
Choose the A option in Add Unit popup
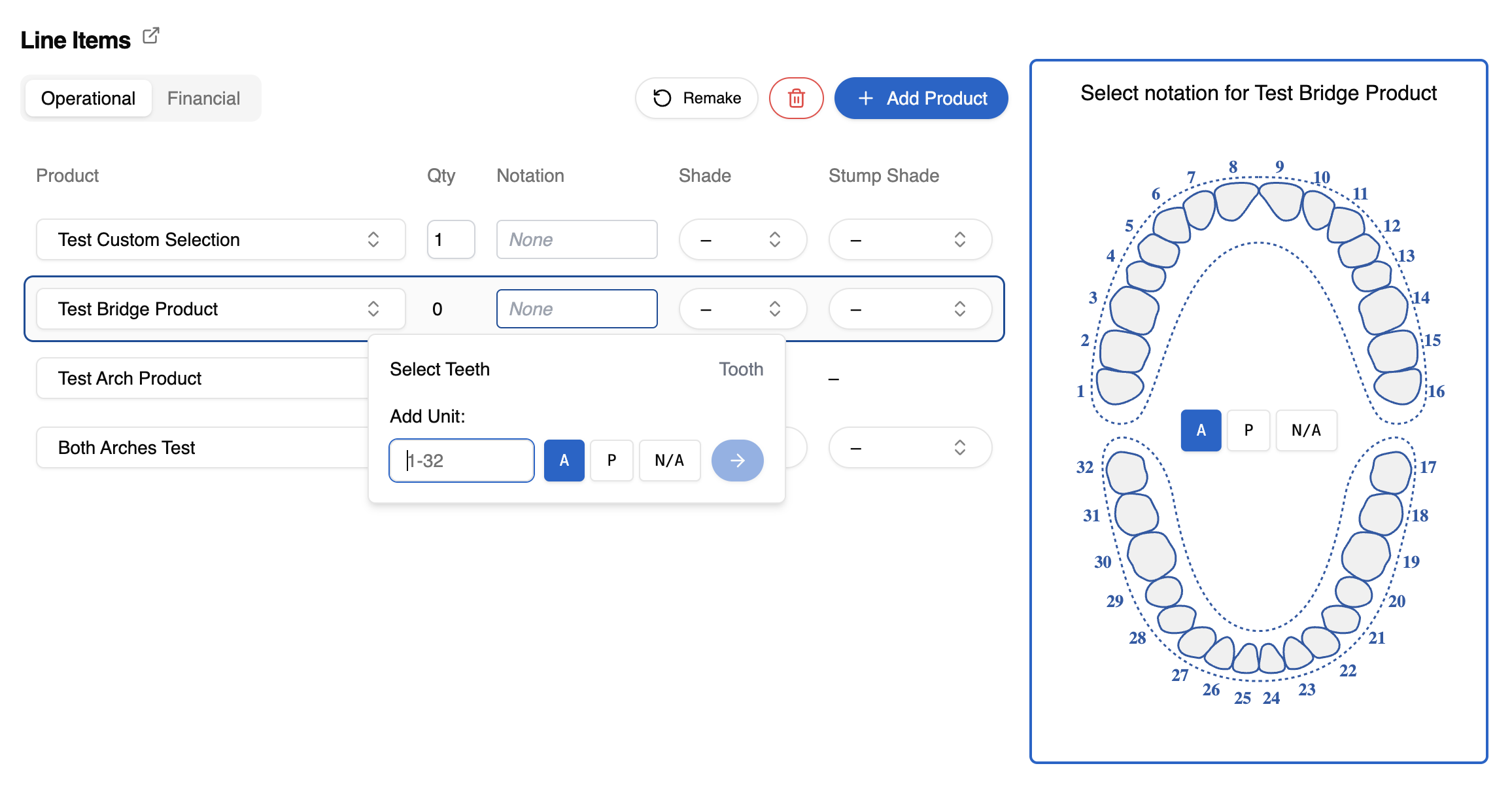(x=564, y=461)
